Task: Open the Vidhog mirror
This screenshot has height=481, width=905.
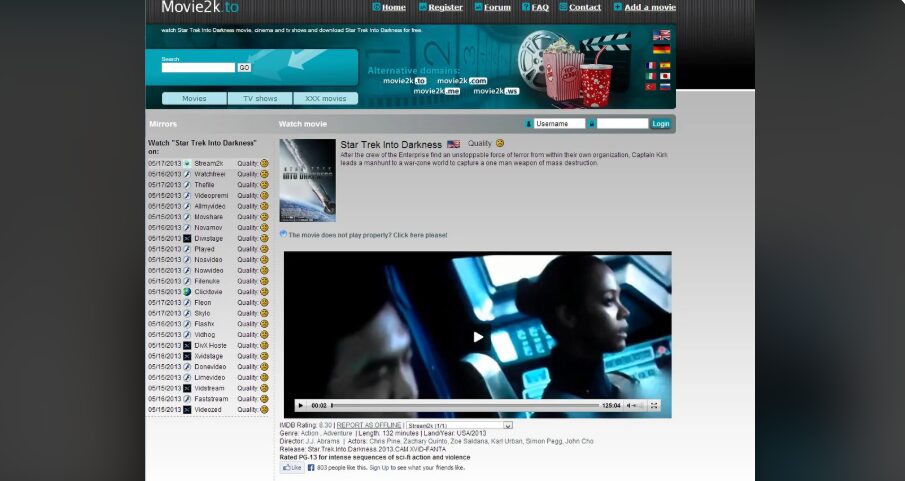Action: 205,334
